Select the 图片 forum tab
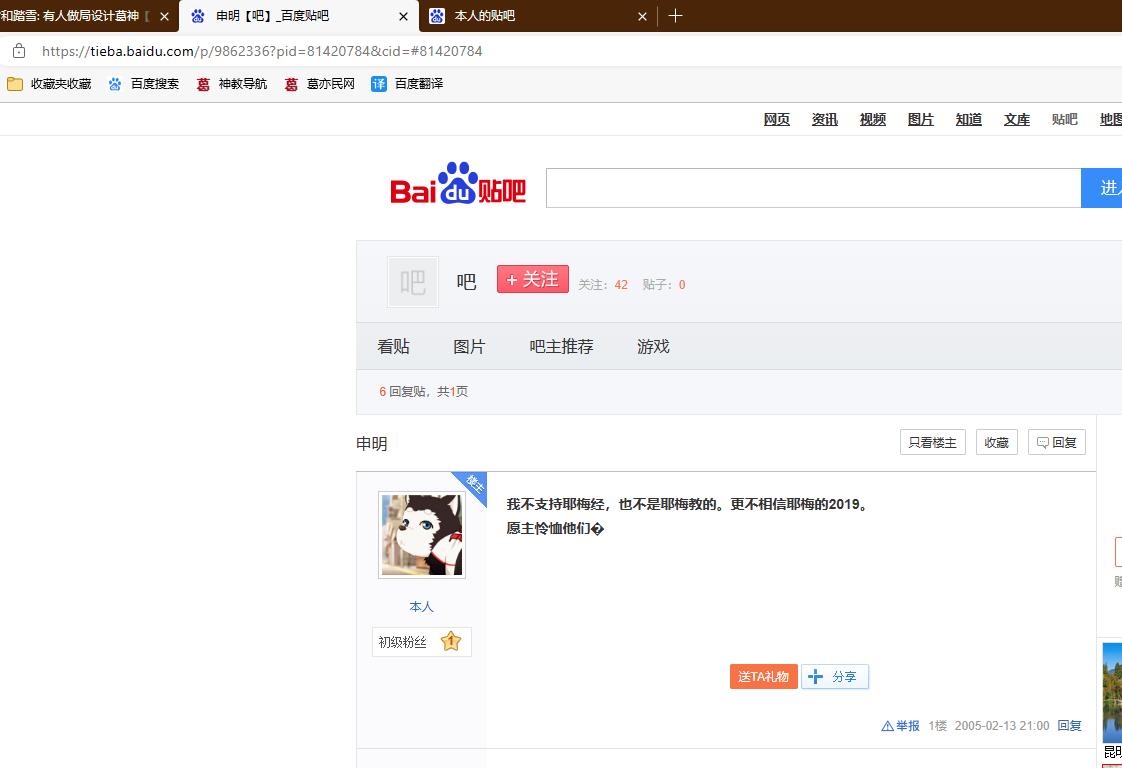Viewport: 1122px width, 768px height. (469, 347)
